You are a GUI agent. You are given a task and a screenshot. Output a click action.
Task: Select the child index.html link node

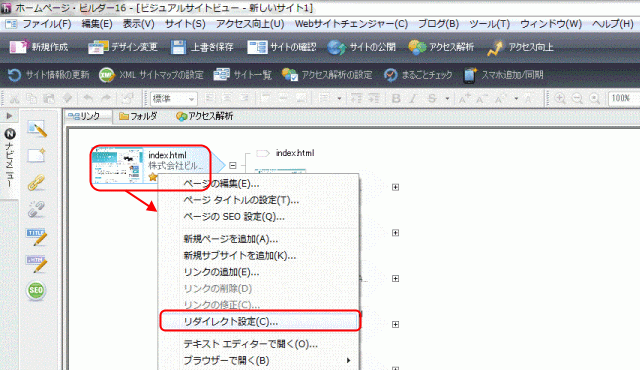click(285, 153)
